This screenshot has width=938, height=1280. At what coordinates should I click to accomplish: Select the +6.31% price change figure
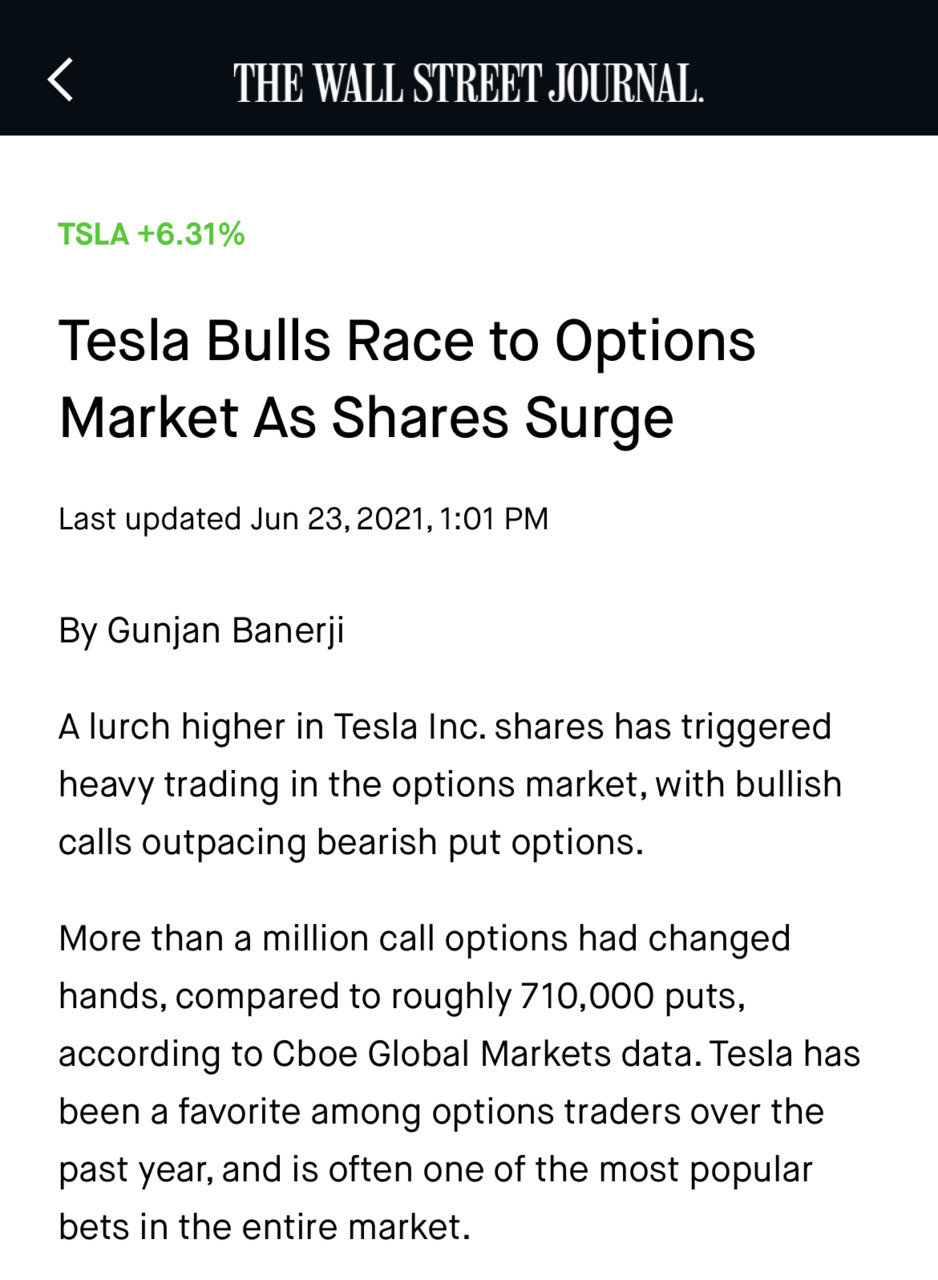(191, 234)
